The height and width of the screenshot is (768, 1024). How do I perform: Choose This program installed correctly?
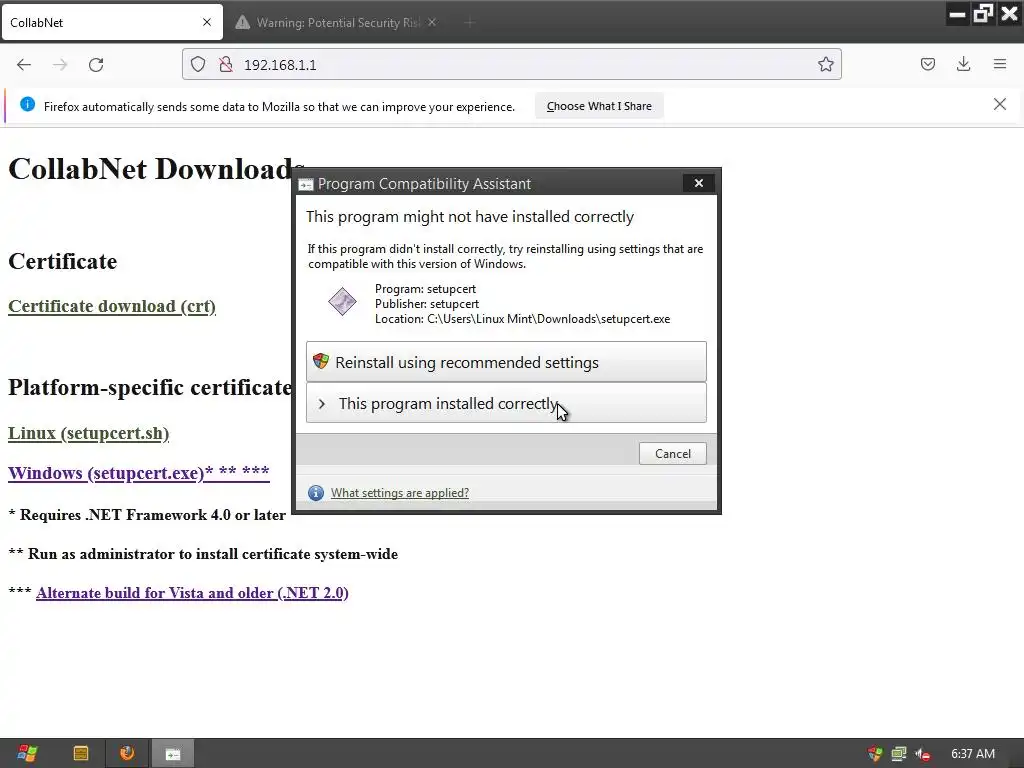click(506, 403)
